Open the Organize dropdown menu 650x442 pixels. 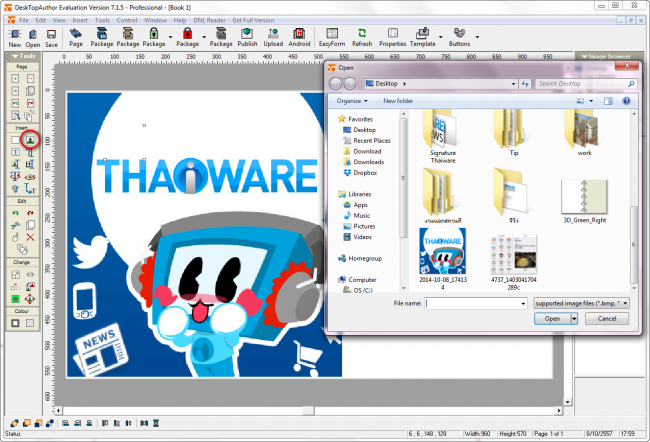click(352, 101)
